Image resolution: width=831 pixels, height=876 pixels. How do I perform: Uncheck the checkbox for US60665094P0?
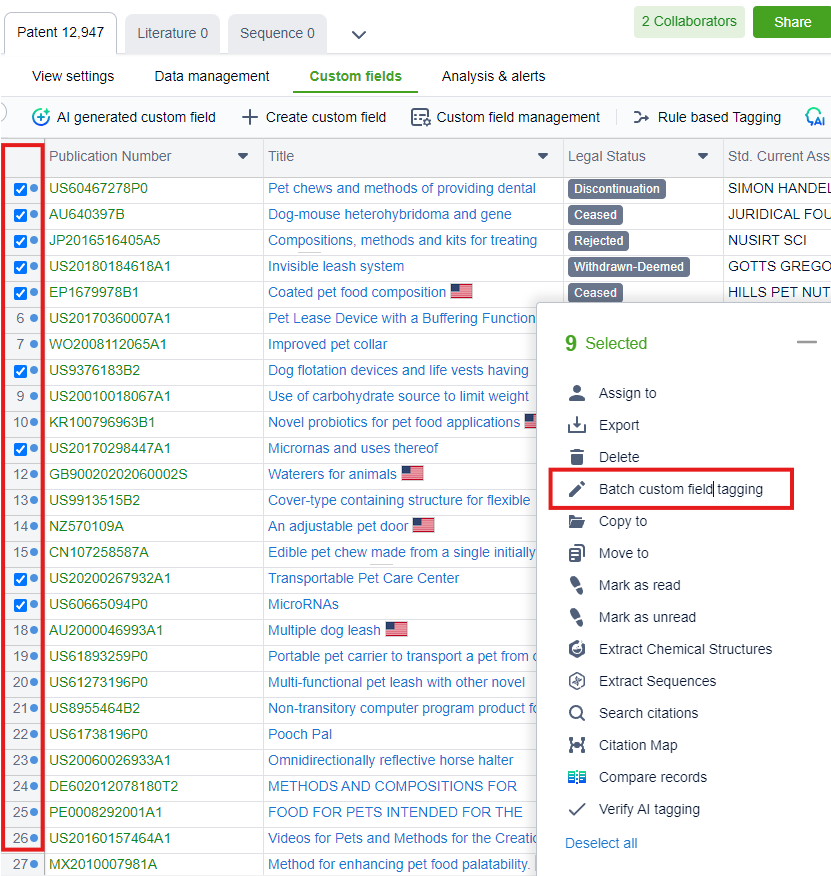coord(20,605)
